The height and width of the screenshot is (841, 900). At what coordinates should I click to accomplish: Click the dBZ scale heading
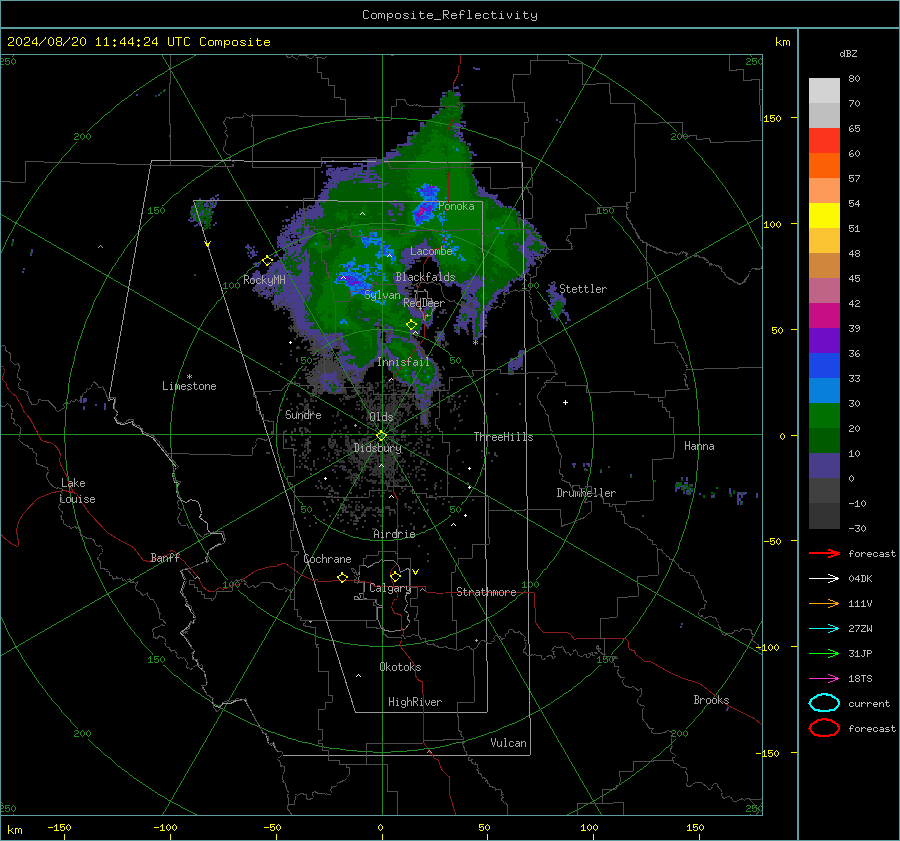click(848, 54)
